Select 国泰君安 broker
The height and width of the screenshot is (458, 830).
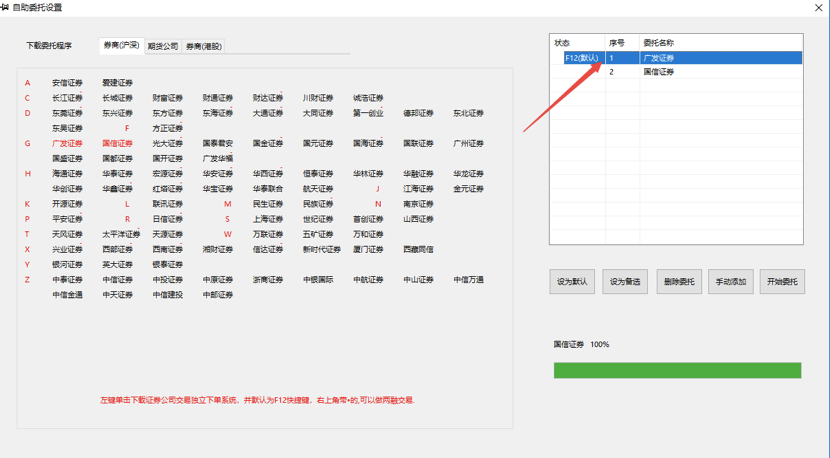218,143
